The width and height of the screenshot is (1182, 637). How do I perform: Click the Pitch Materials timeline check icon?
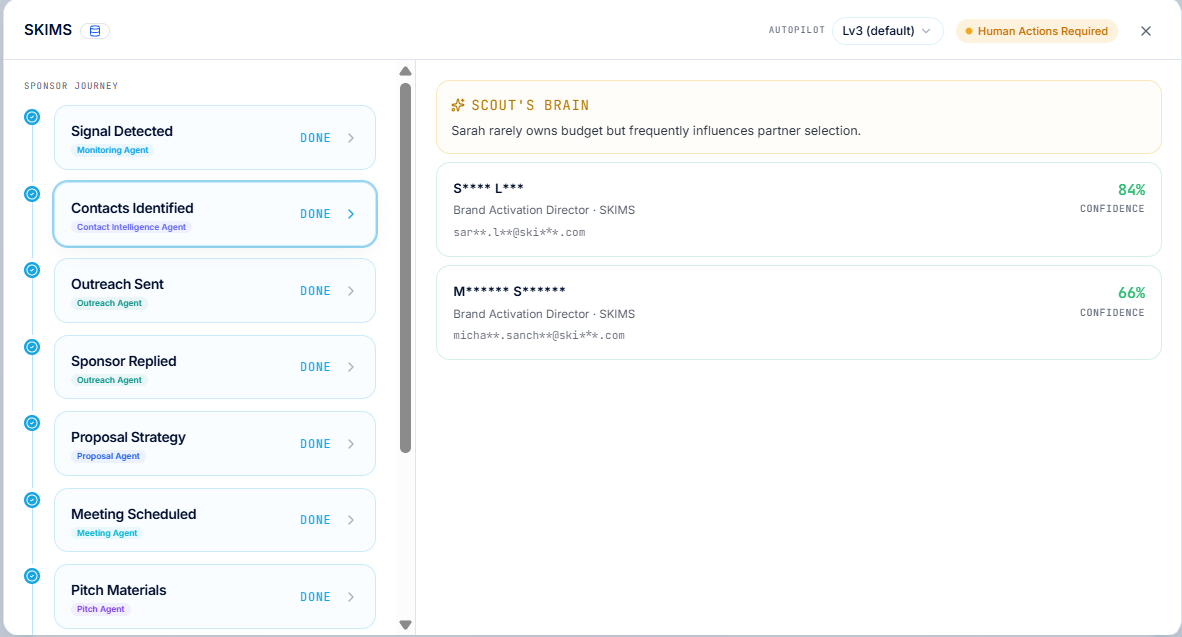point(32,576)
